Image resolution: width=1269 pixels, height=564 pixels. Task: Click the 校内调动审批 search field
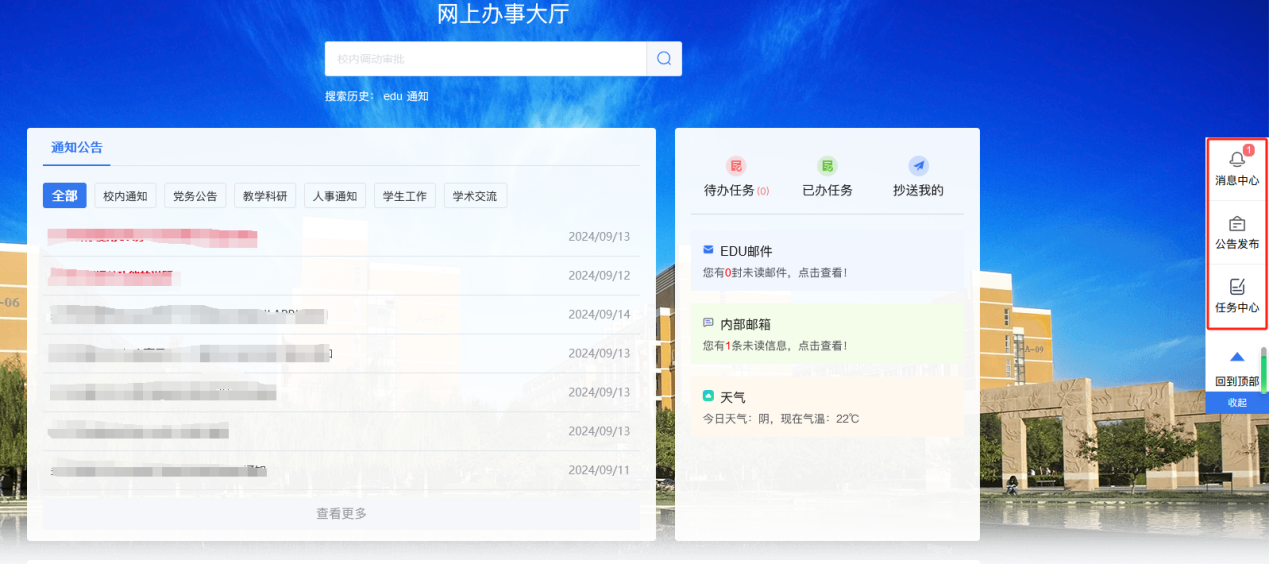pyautogui.click(x=485, y=59)
